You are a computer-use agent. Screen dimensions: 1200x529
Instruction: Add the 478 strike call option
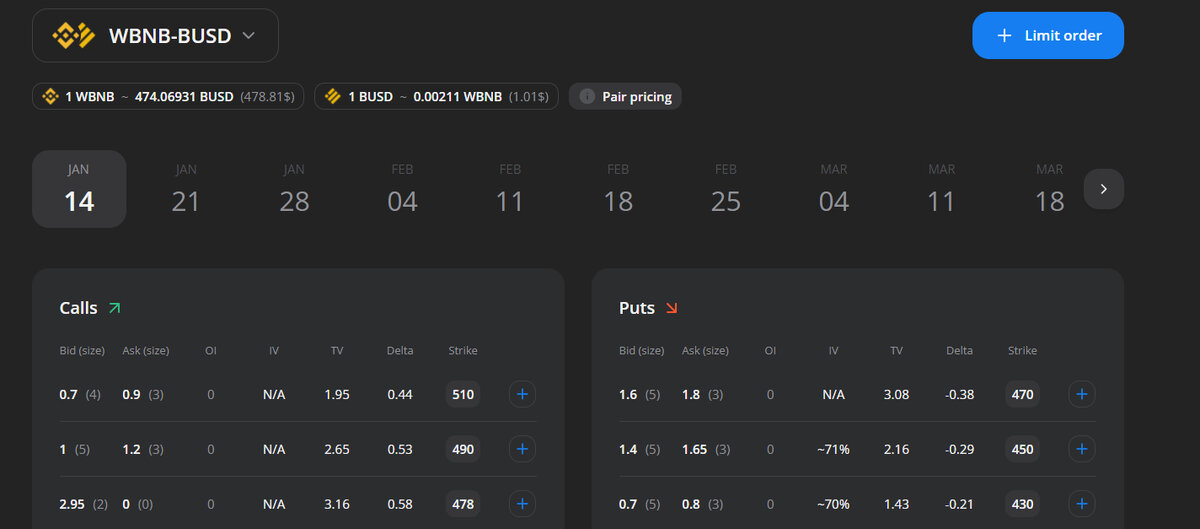(x=521, y=503)
